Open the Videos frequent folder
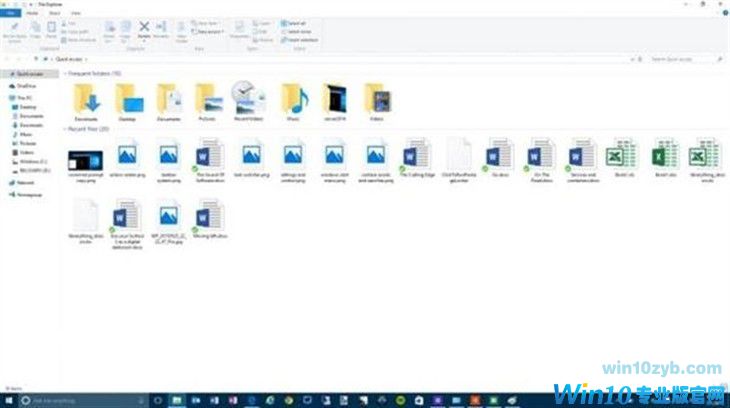This screenshot has height=408, width=730. [x=378, y=98]
